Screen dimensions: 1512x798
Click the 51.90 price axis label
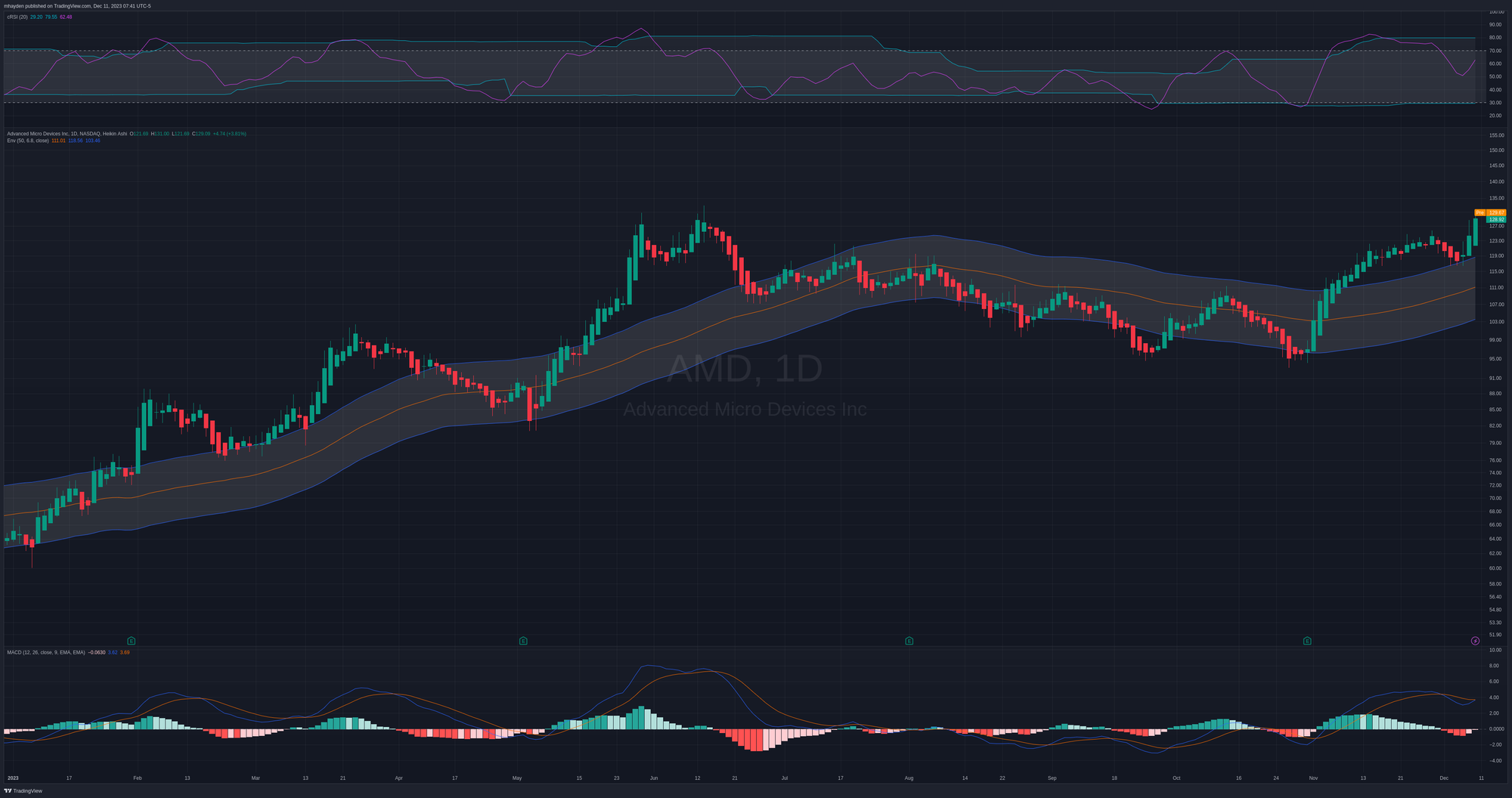(1496, 635)
